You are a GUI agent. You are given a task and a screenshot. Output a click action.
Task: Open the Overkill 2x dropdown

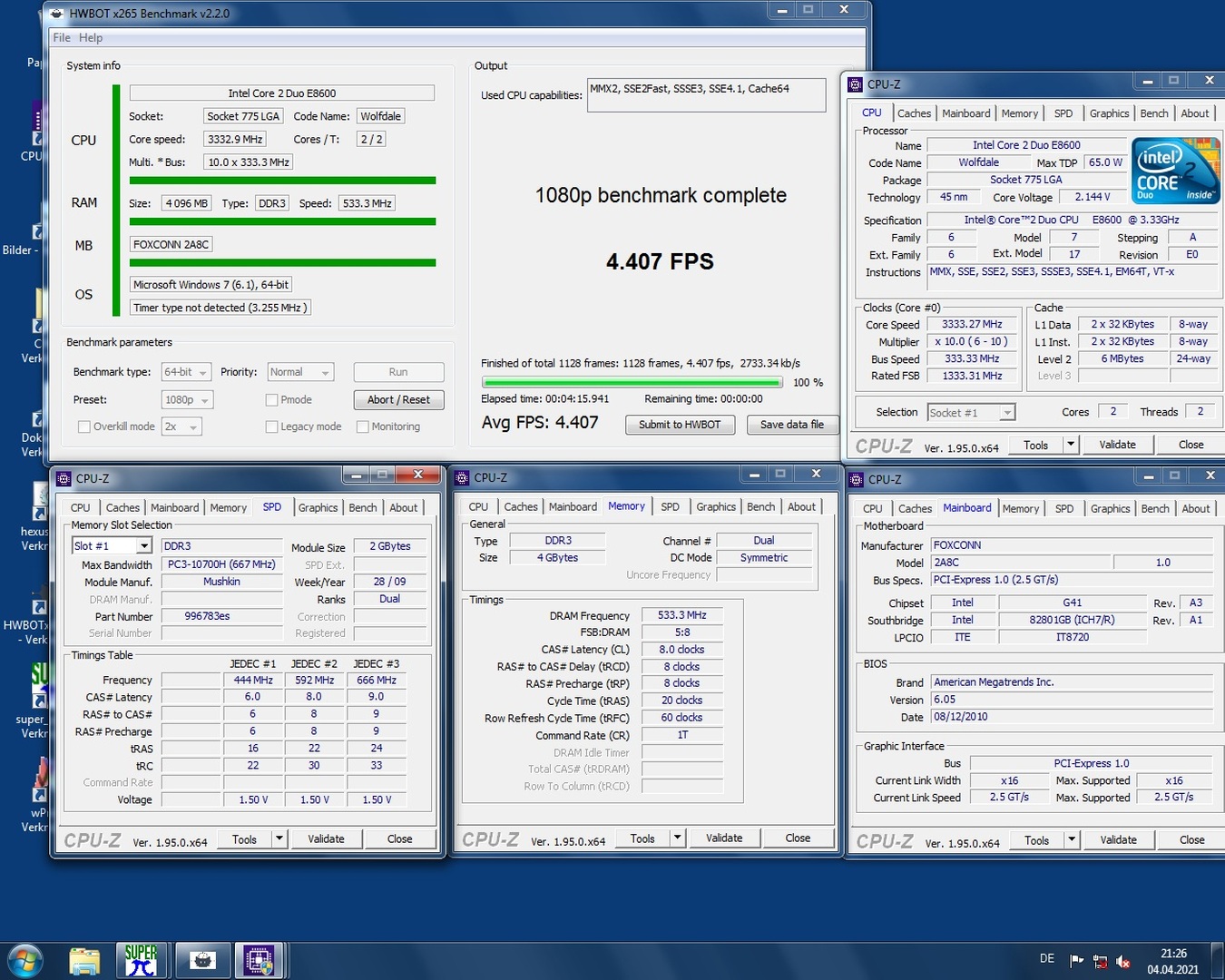pyautogui.click(x=181, y=426)
